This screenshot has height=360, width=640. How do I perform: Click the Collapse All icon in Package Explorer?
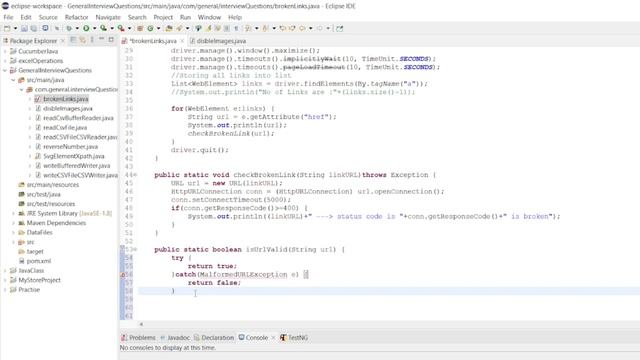point(73,40)
